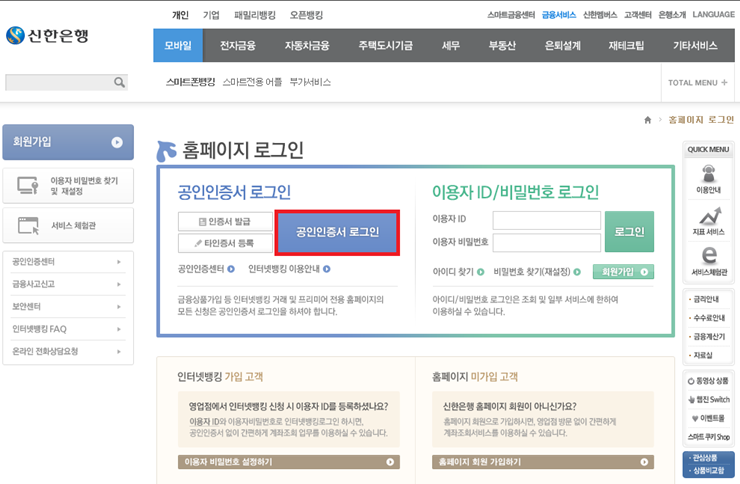Click arrow on 이용자 비밀번호 설정하기 bar

(x=390, y=462)
